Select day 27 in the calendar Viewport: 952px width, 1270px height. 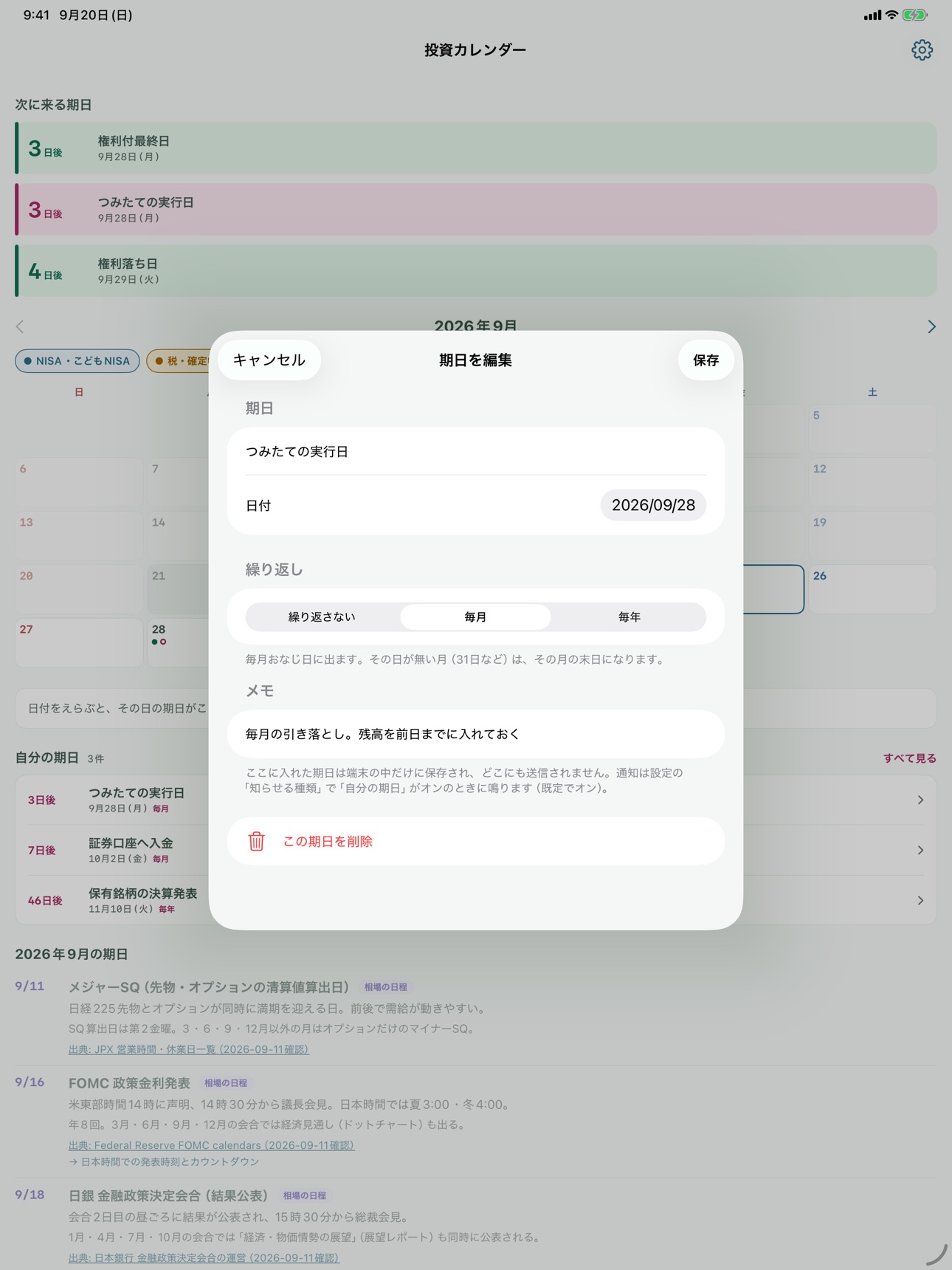tap(79, 642)
